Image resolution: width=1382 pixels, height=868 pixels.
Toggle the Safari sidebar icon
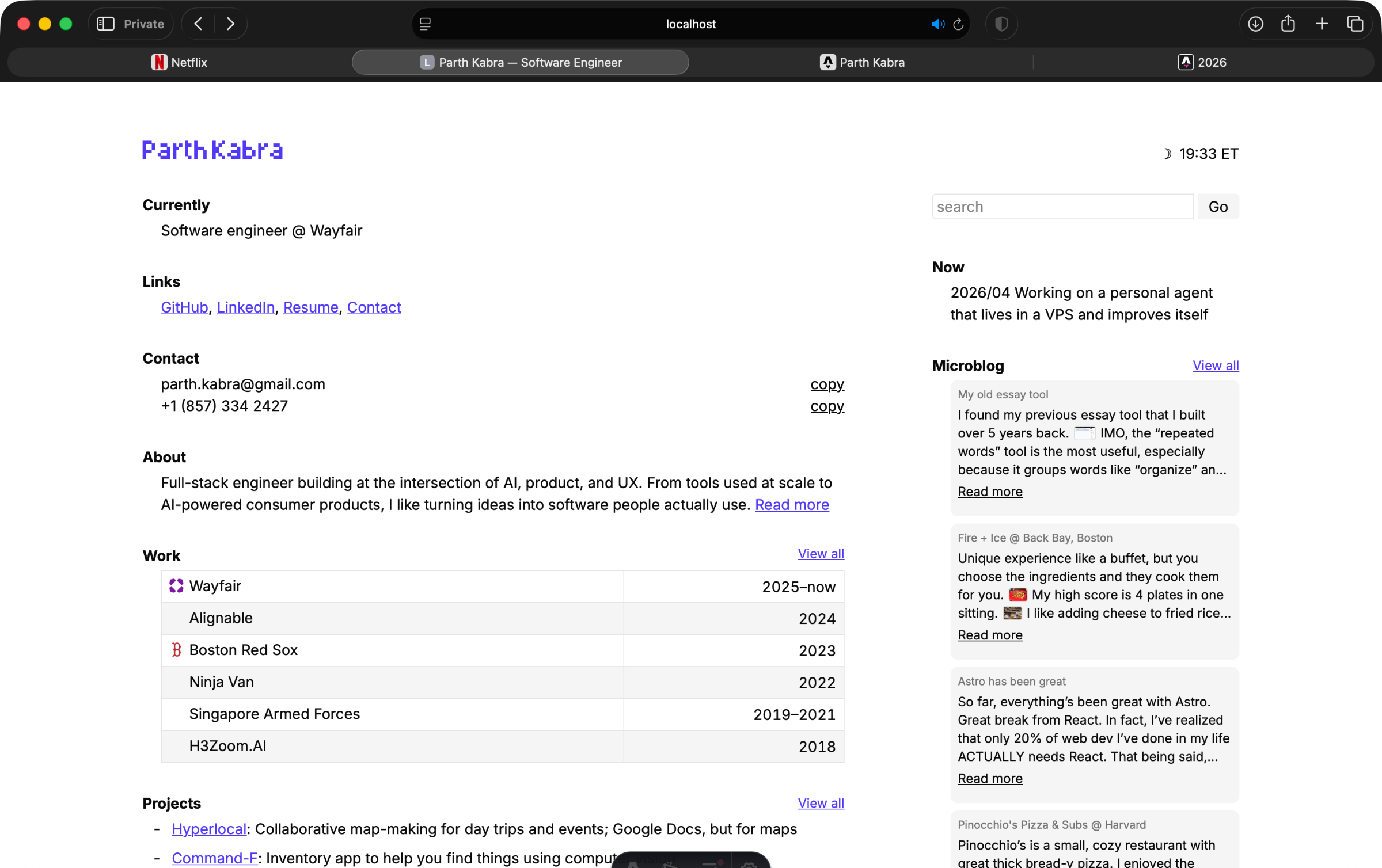pos(105,24)
